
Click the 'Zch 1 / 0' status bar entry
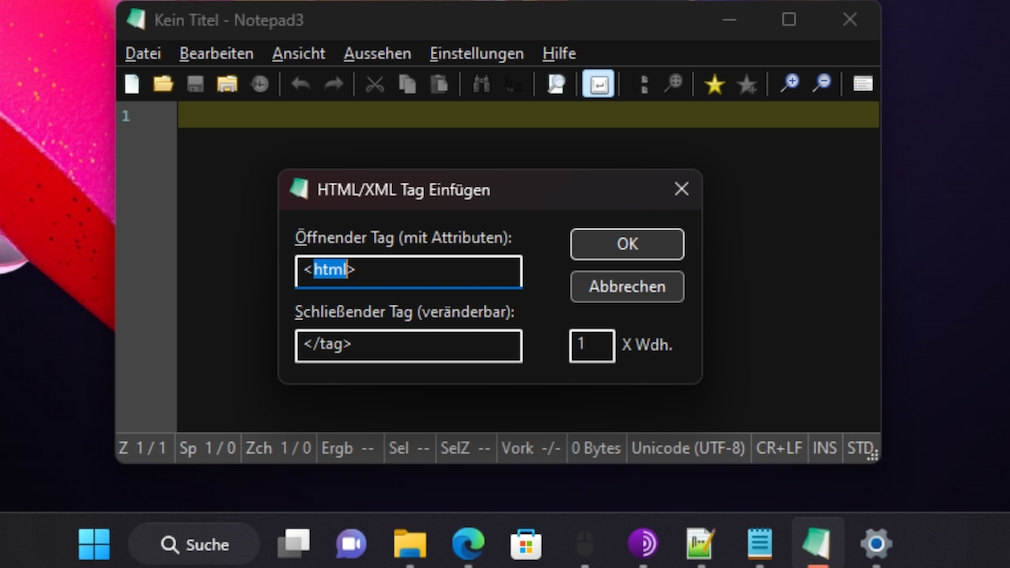278,448
